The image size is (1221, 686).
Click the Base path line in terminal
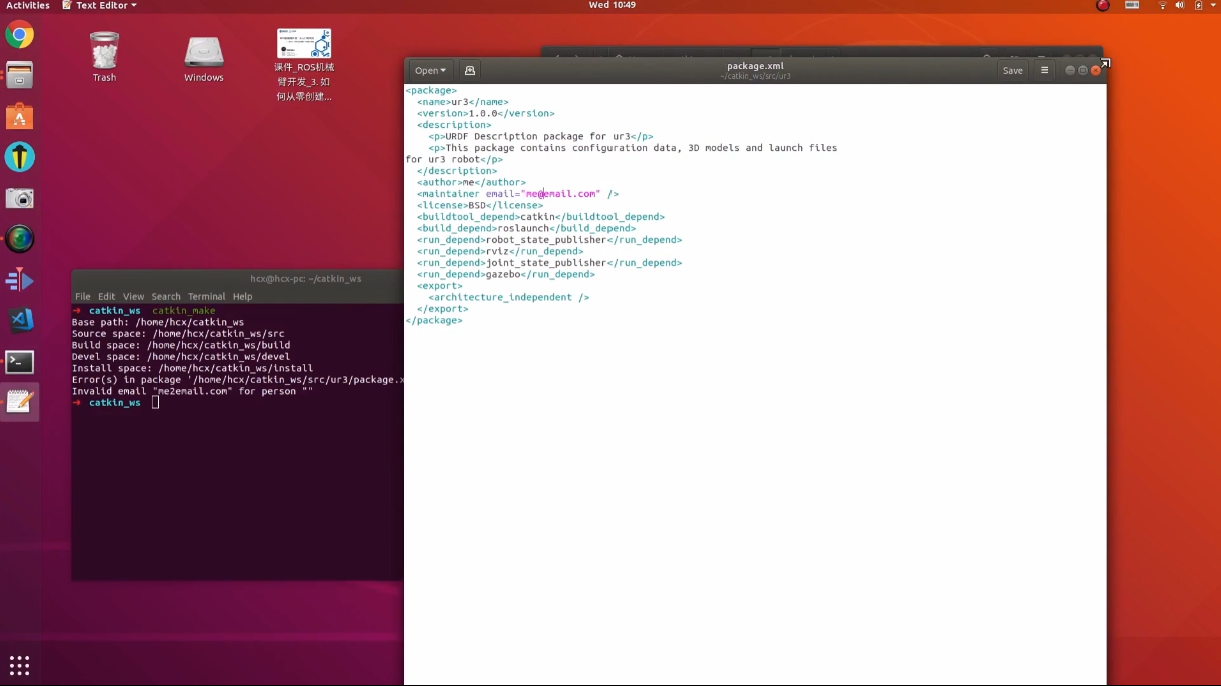[x=158, y=323]
